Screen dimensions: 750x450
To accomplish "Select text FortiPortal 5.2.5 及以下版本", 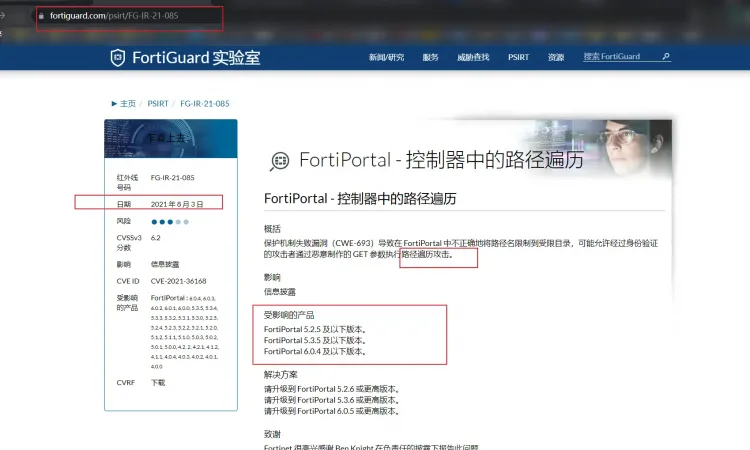I will tap(314, 329).
